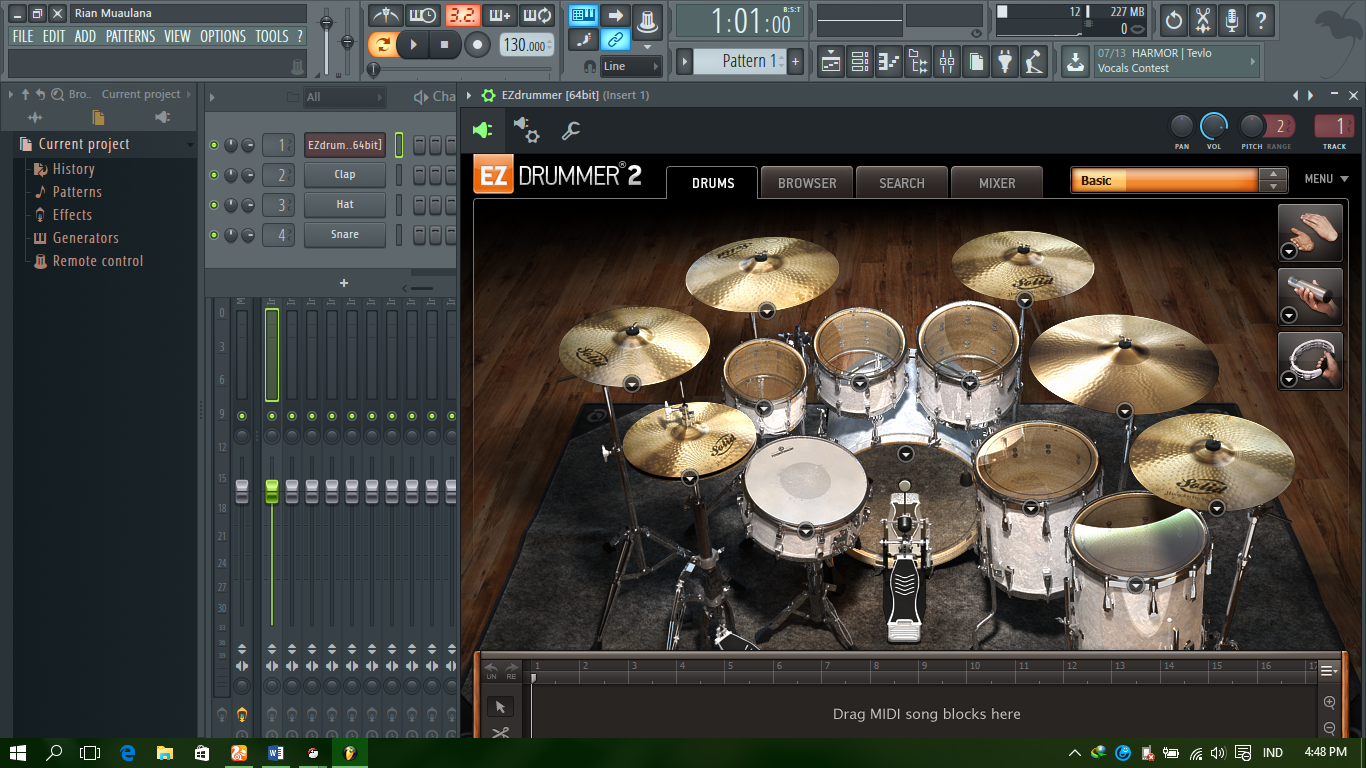This screenshot has height=768, width=1366.
Task: Collapse the Current project folder arrow
Action: coord(190,145)
